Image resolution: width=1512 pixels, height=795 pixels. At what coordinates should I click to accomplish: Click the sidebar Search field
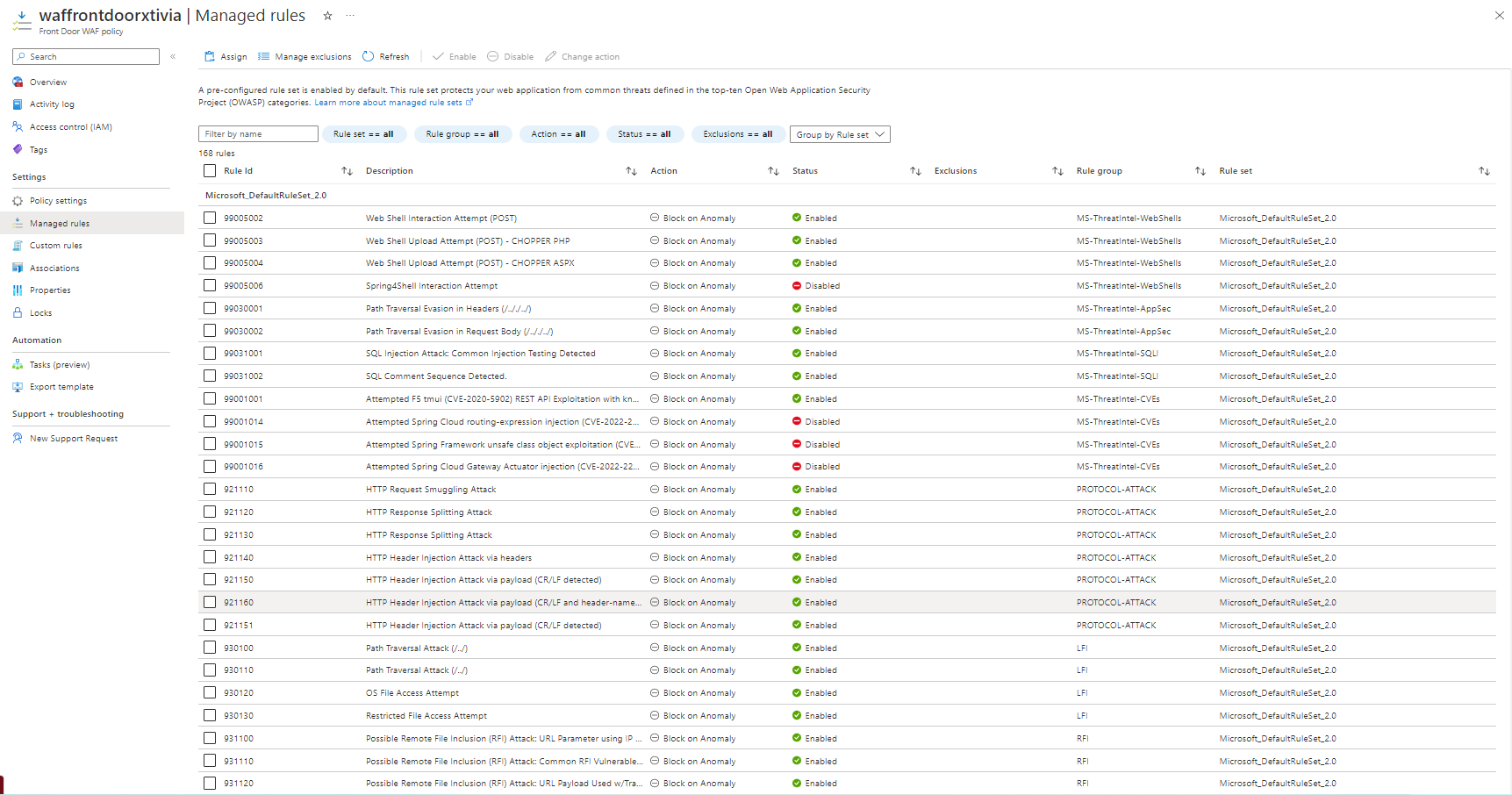coord(86,57)
